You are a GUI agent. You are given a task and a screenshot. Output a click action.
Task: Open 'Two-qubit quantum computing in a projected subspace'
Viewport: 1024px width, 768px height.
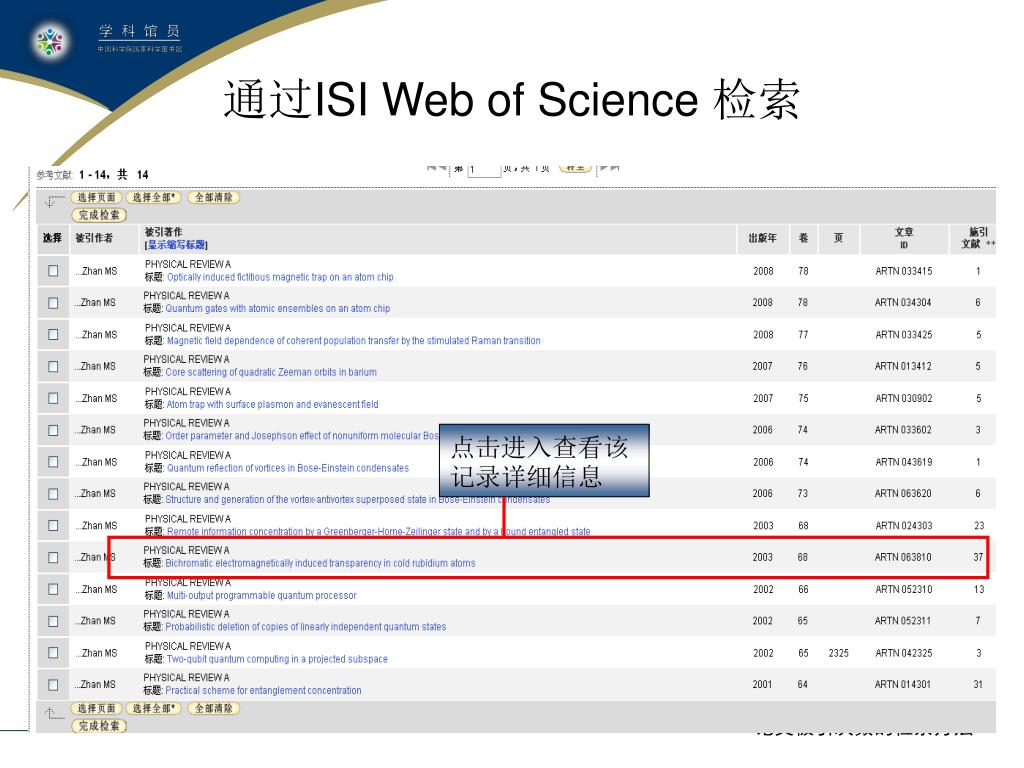coord(277,659)
